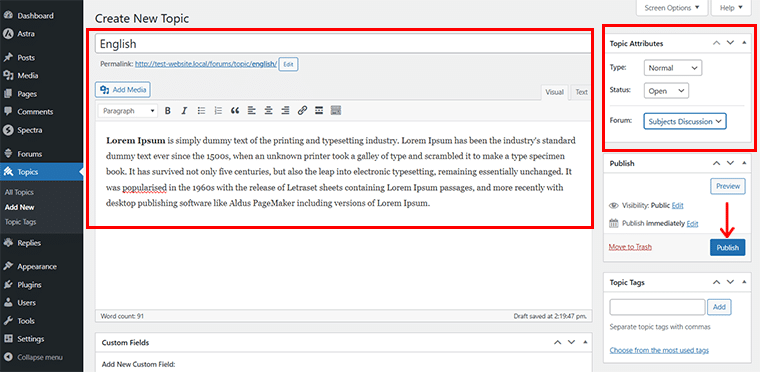Click the Preview button
The width and height of the screenshot is (760, 372).
(728, 186)
